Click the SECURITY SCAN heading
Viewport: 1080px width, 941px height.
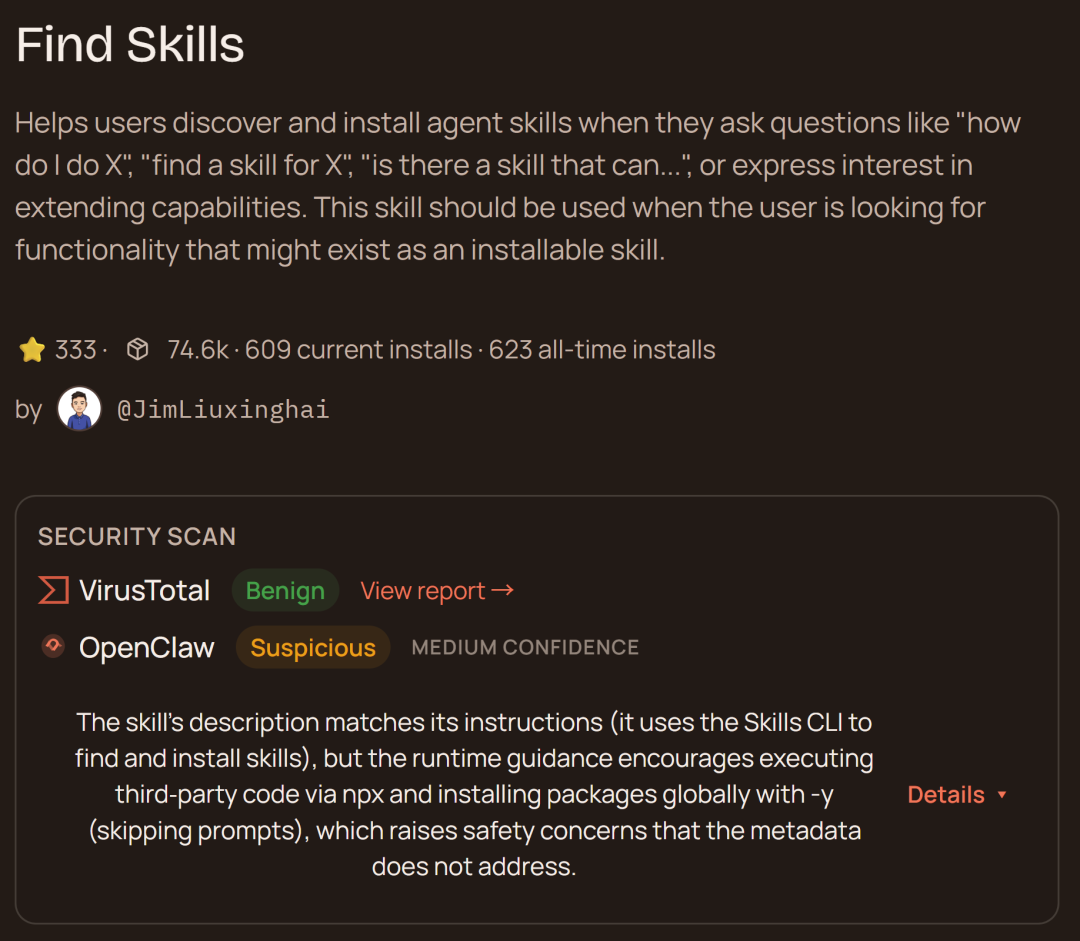pos(137,537)
